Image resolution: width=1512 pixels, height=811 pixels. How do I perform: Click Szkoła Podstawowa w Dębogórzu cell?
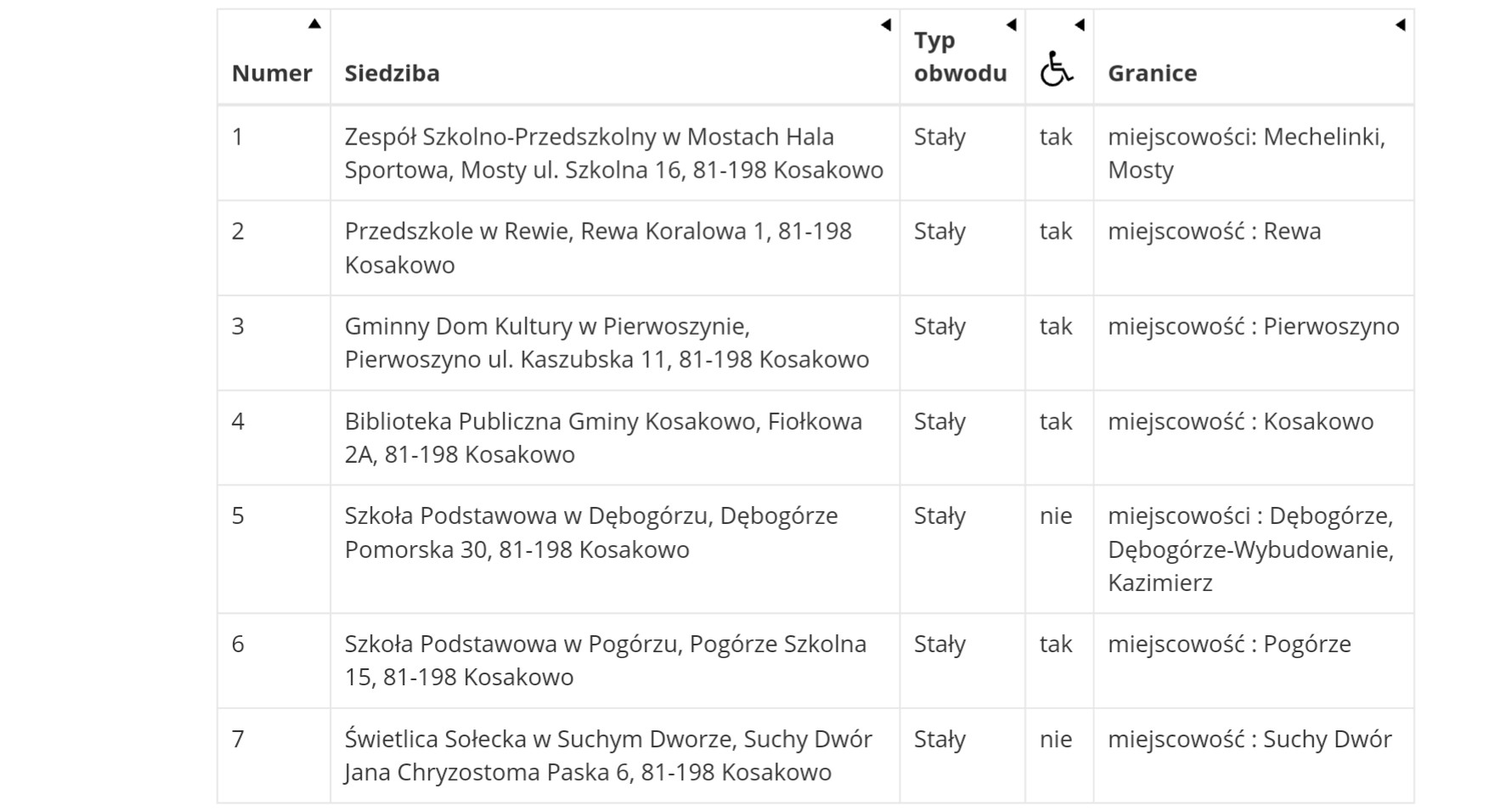click(x=591, y=532)
